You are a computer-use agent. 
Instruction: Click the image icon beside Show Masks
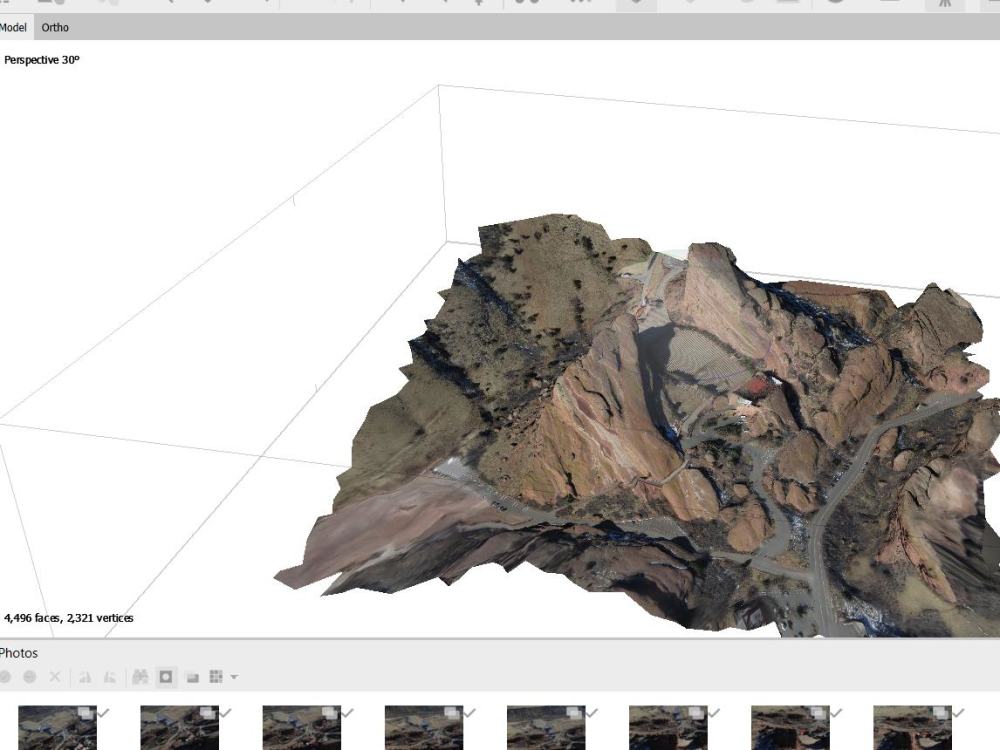pos(193,677)
